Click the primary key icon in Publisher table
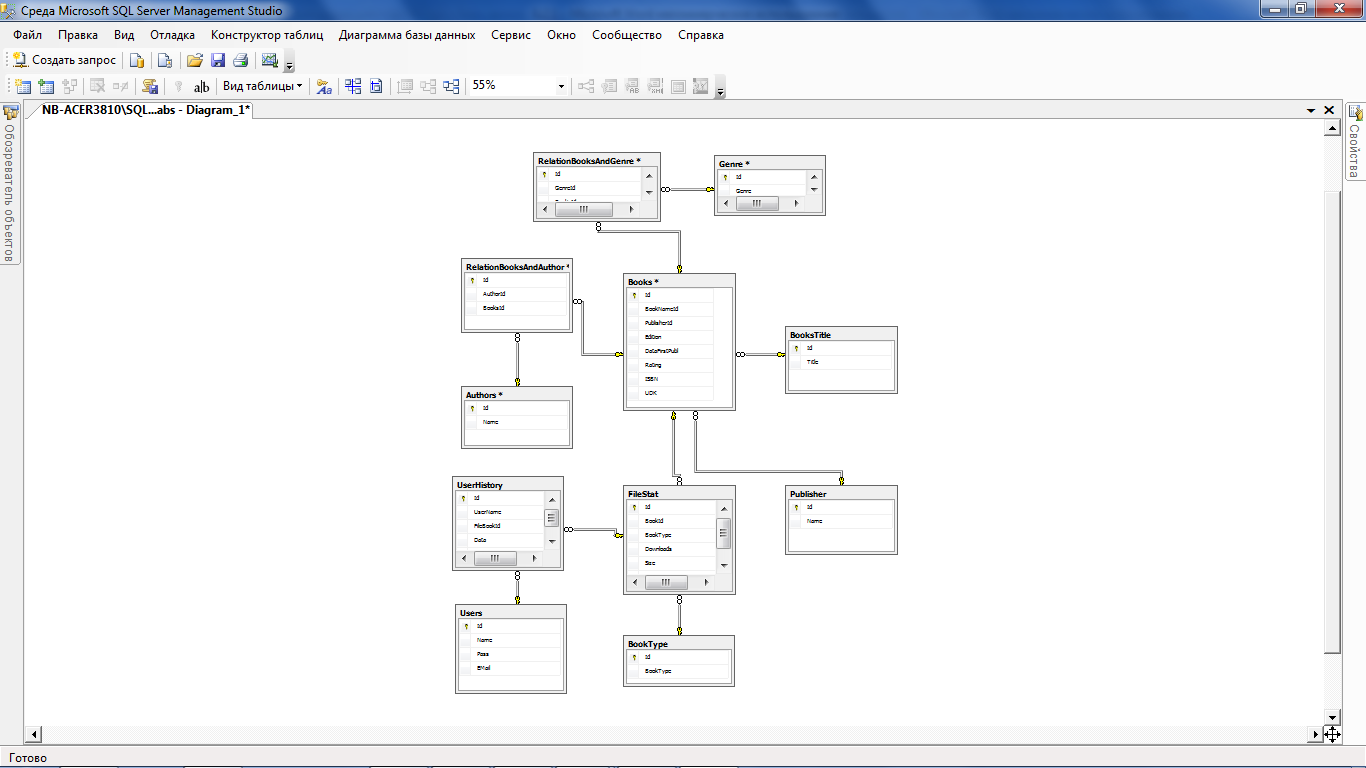Screen dimensions: 1366x768 (796, 507)
